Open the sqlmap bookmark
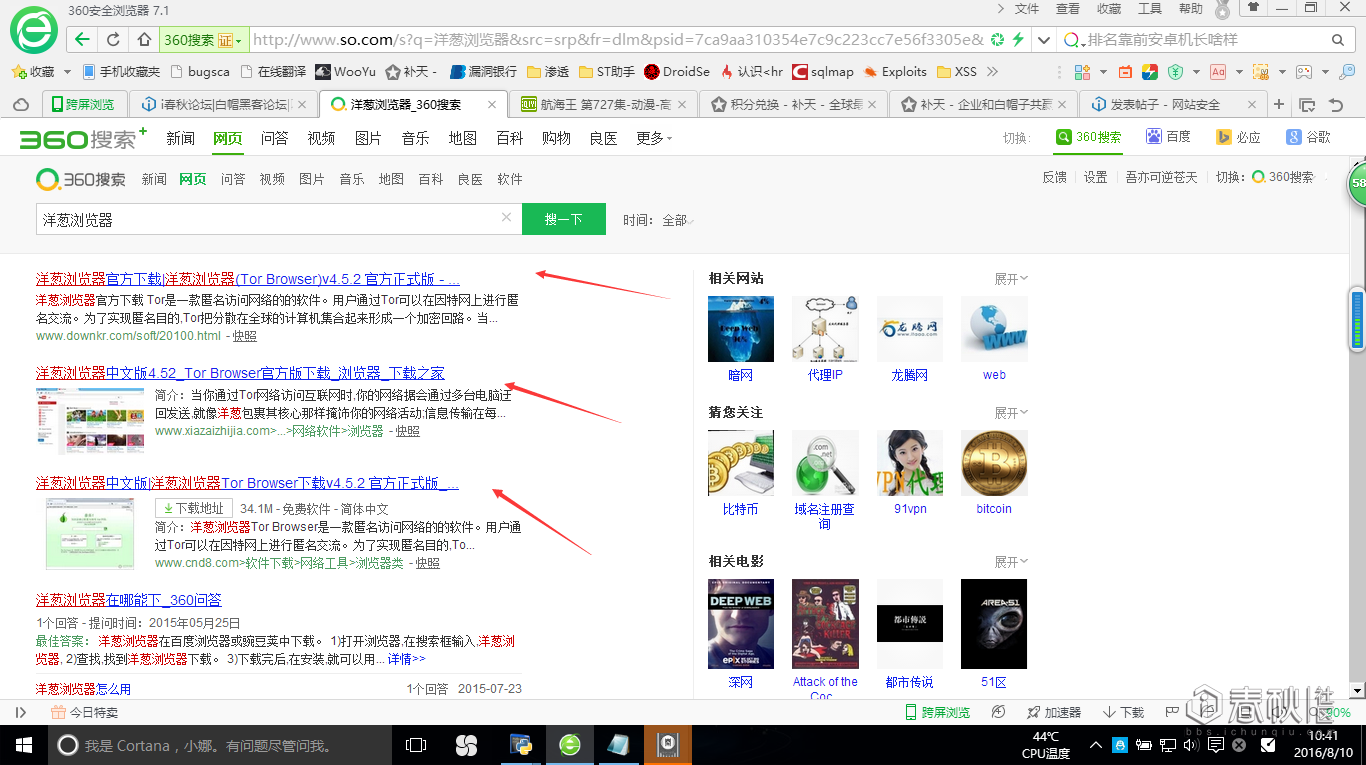This screenshot has height=765, width=1366. point(823,72)
